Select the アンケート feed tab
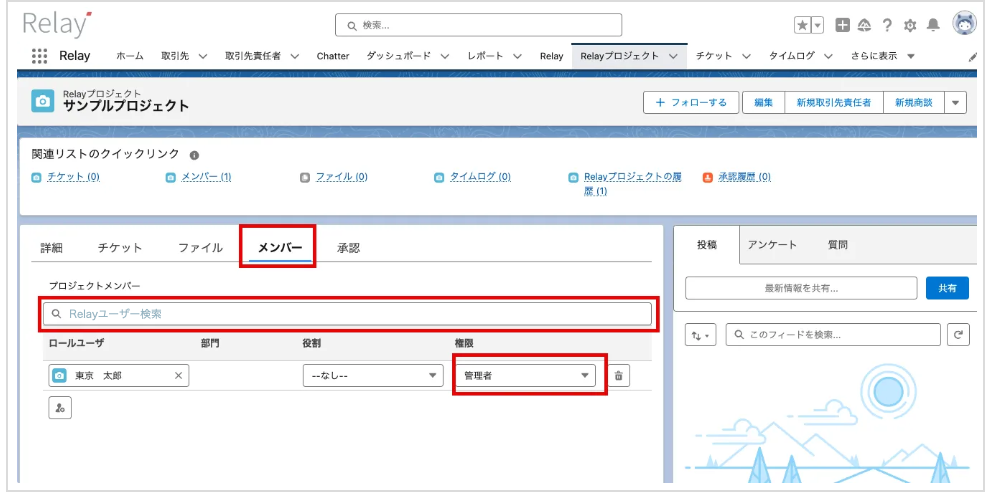 coord(772,245)
